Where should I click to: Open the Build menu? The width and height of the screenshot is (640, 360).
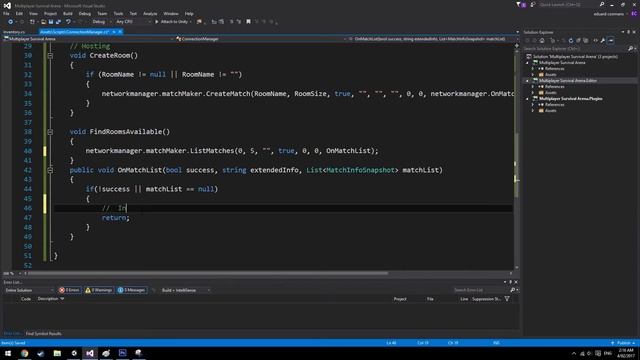pos(67,13)
